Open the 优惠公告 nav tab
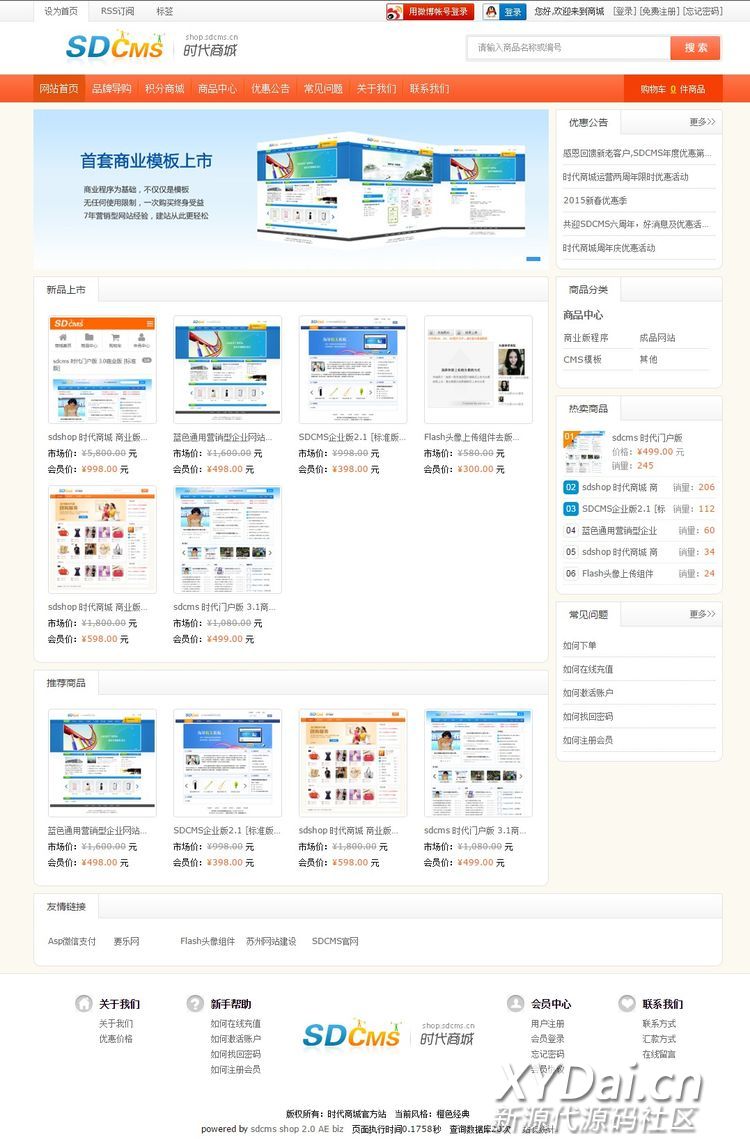The image size is (750, 1139). [x=270, y=89]
